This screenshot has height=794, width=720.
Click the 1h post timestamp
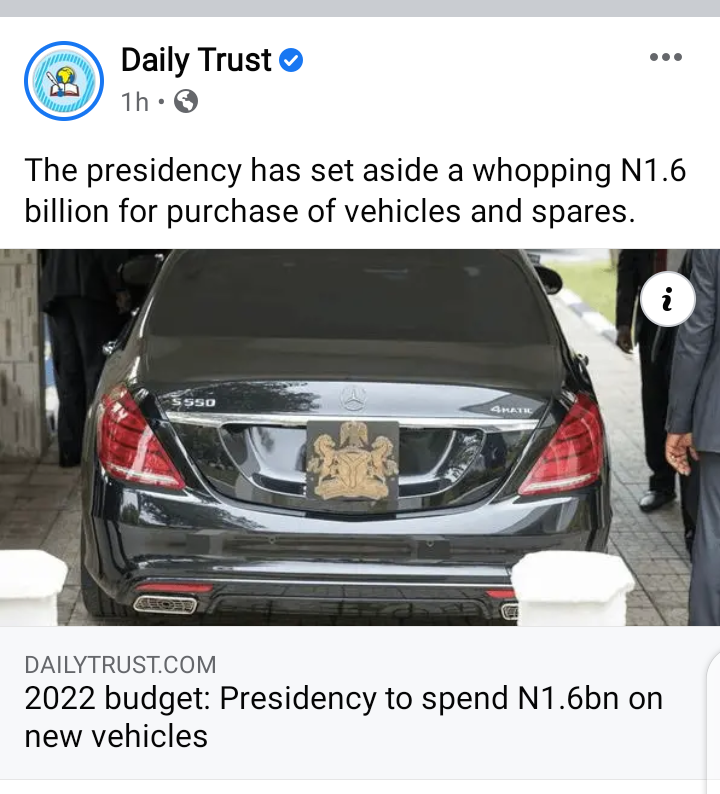(135, 102)
